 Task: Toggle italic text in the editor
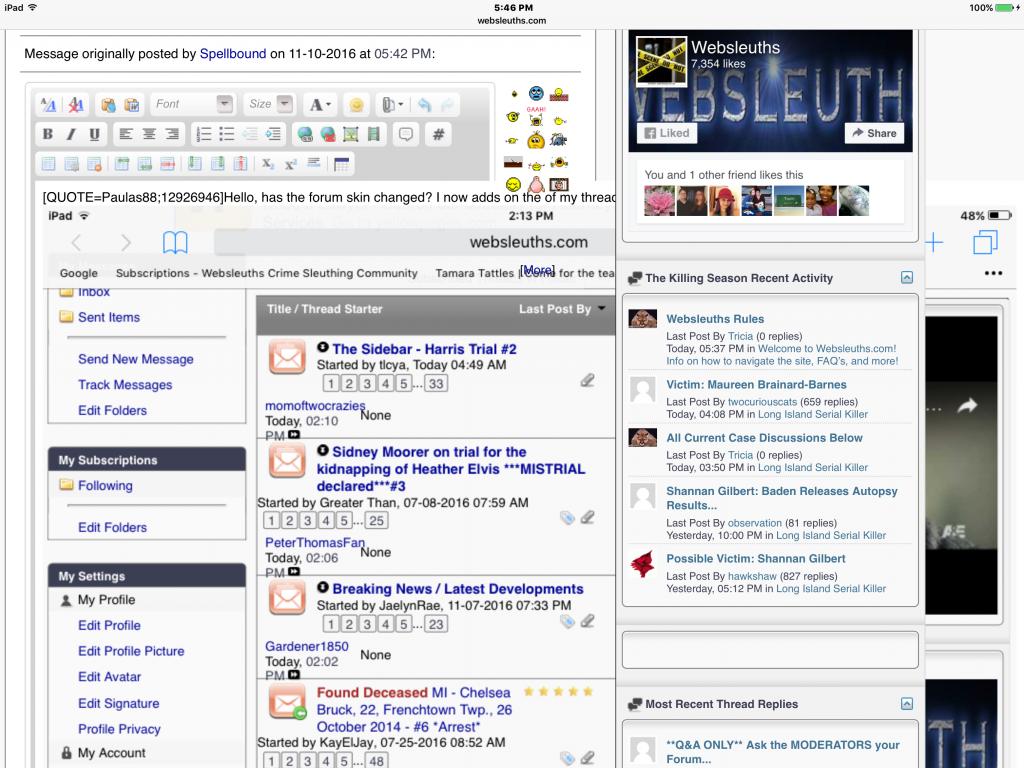tap(71, 134)
